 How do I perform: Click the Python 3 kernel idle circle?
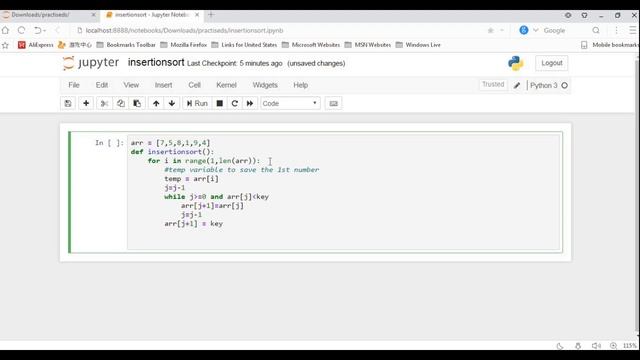coord(564,85)
